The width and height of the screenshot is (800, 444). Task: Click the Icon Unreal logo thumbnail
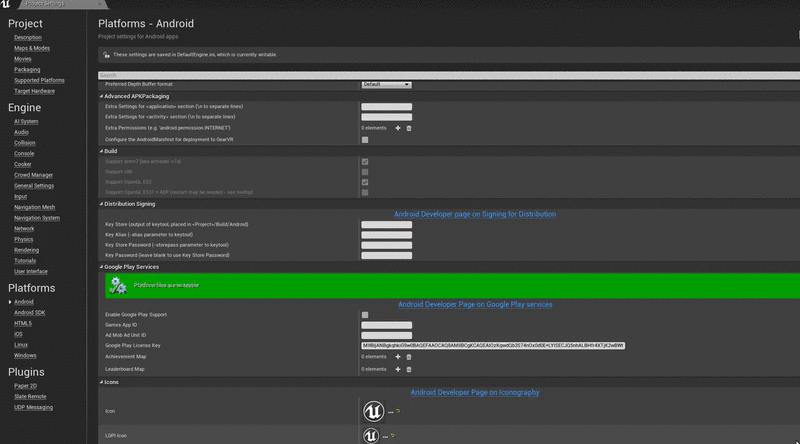click(373, 411)
